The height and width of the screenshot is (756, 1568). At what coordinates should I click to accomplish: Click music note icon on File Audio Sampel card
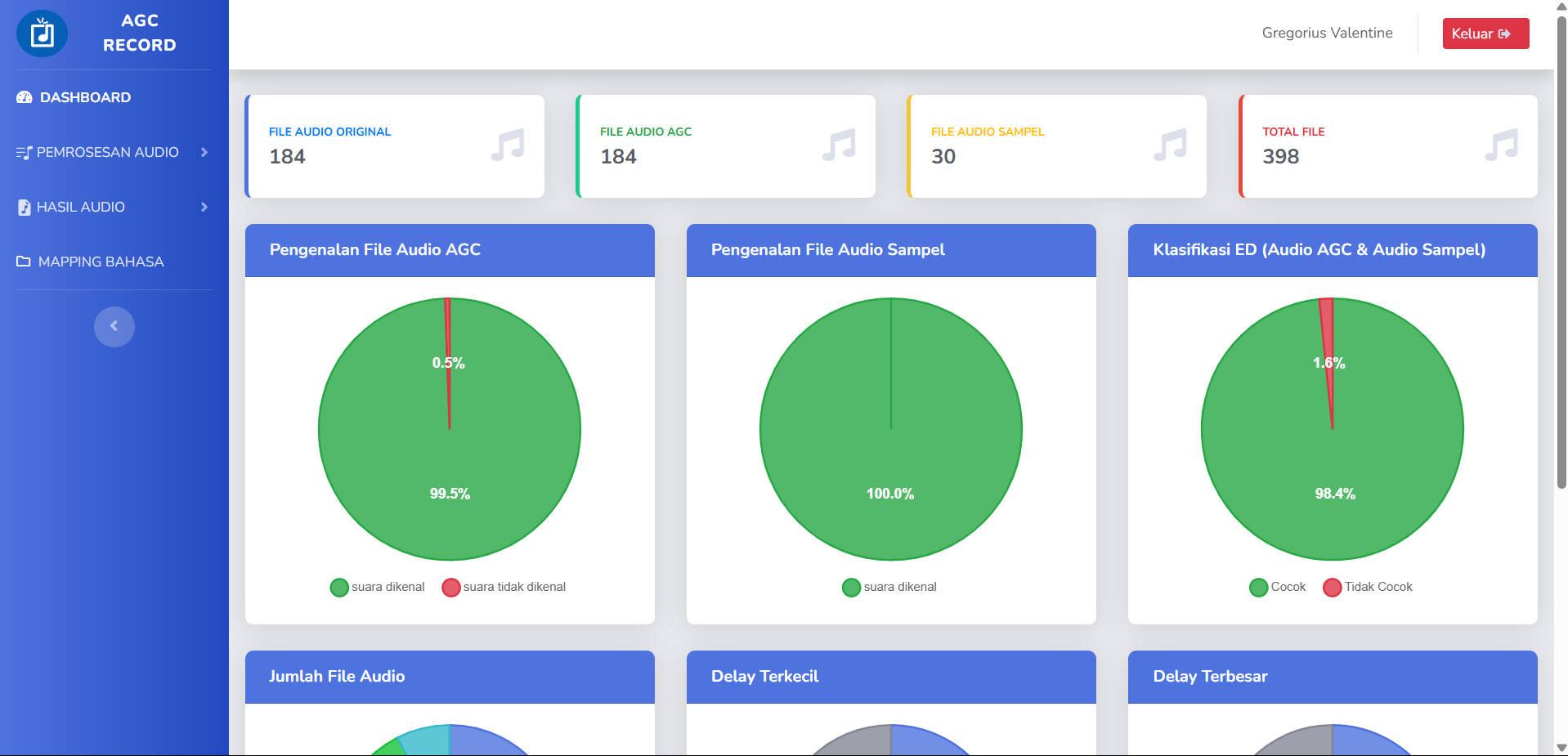click(1170, 145)
